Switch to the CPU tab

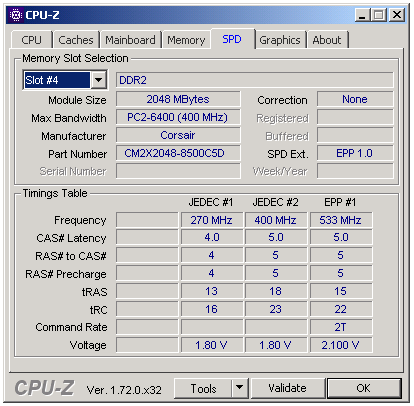(x=32, y=40)
